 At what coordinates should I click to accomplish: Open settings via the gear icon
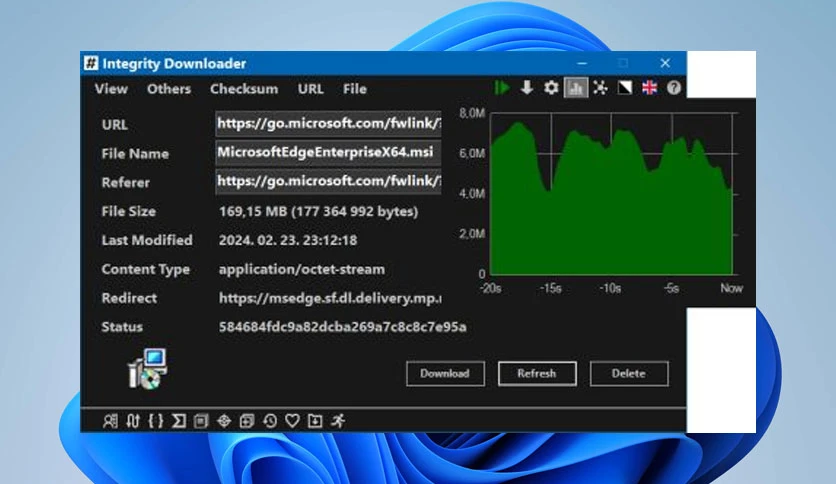(x=551, y=88)
